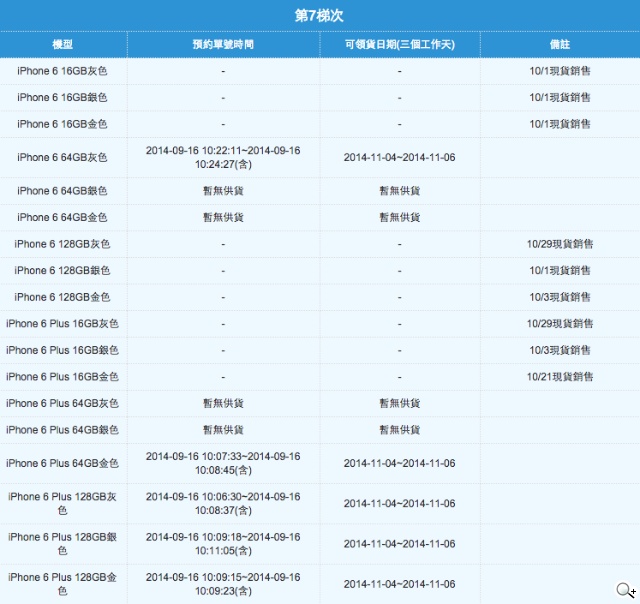Click the iPhone 6 64GB灰色 row label
Viewport: 640px width, 604px height.
(62, 158)
